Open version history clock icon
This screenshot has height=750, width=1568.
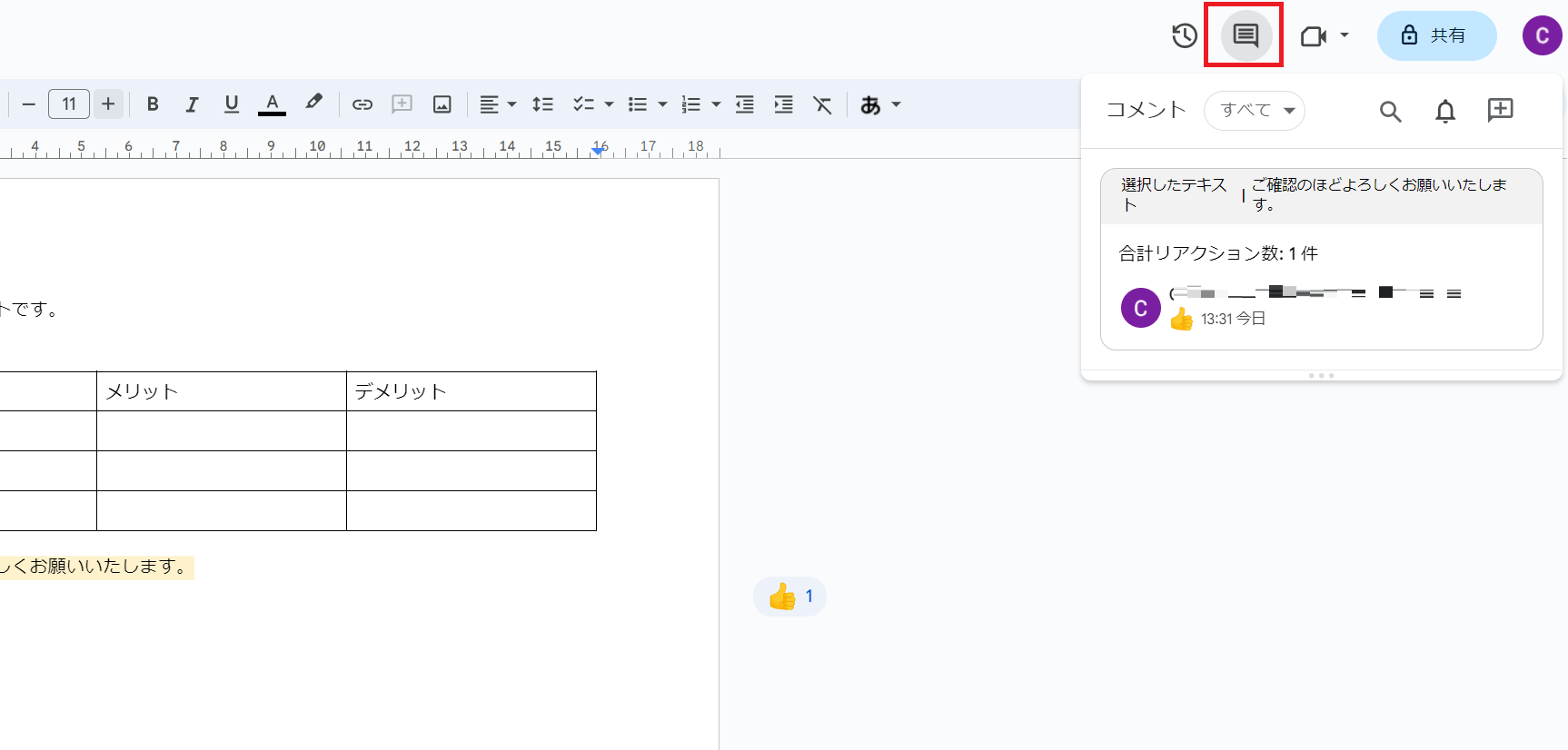coord(1185,35)
